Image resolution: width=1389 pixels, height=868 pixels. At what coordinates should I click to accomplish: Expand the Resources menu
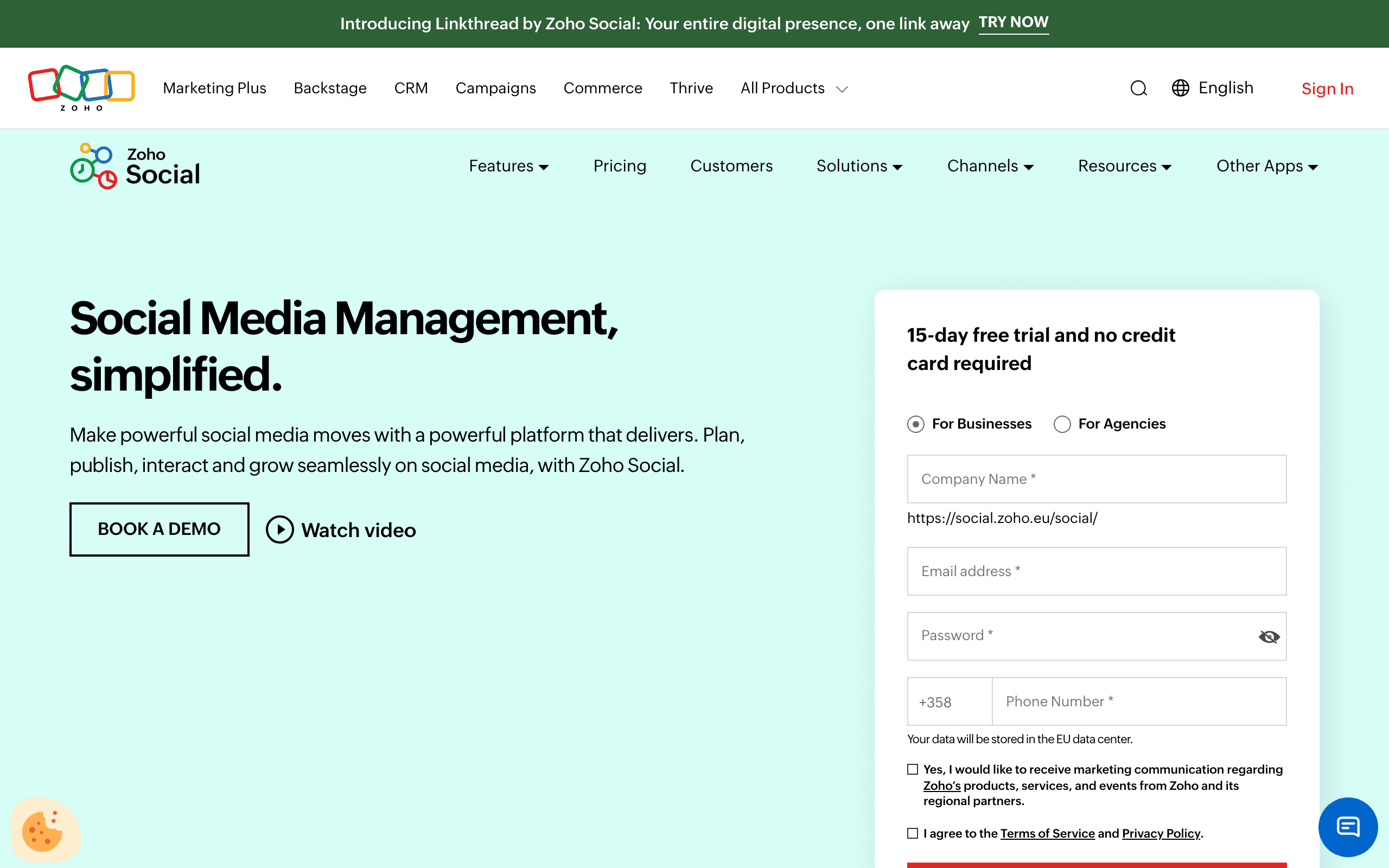click(x=1124, y=166)
